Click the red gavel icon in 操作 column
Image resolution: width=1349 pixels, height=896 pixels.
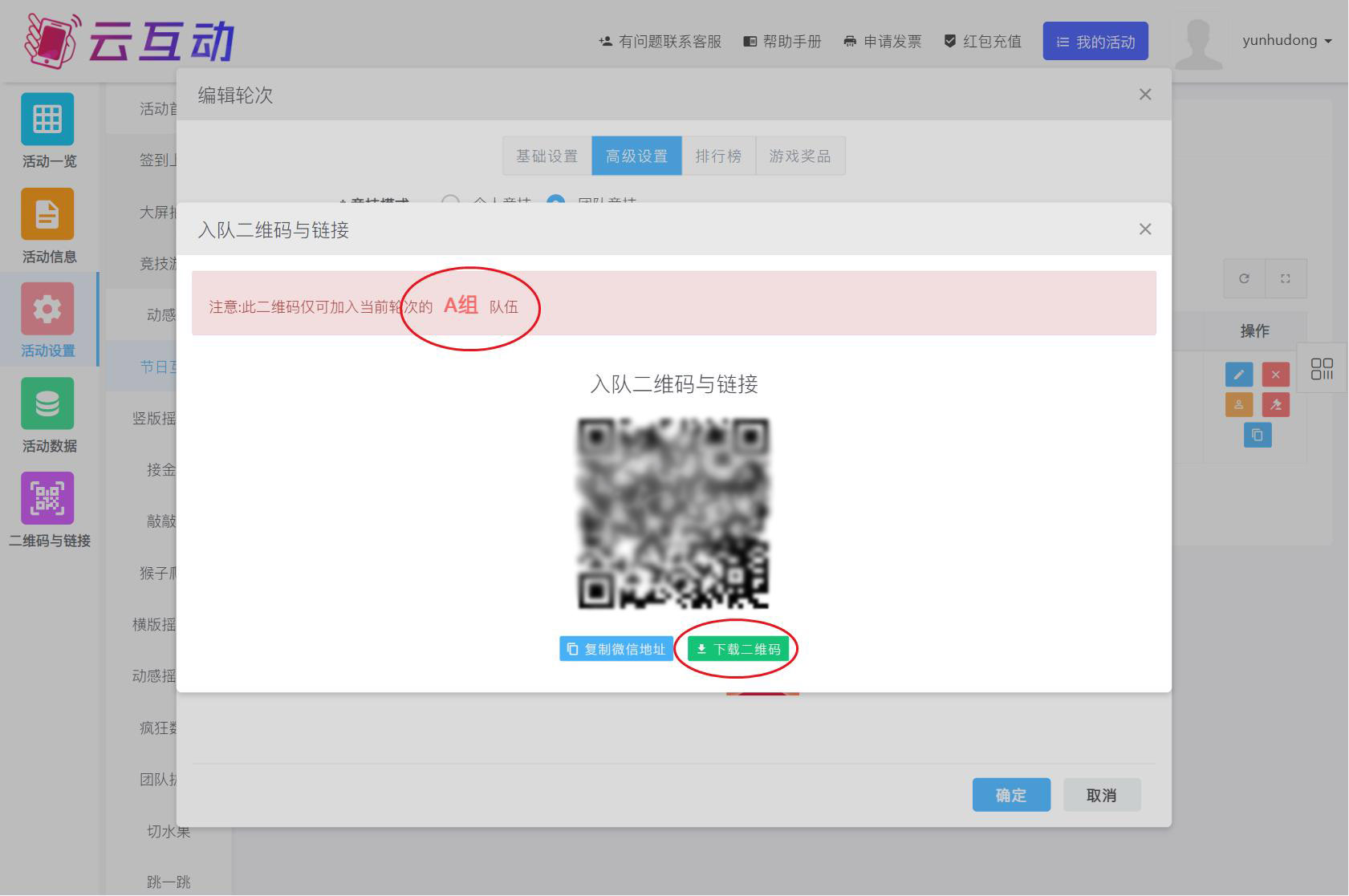[1276, 404]
